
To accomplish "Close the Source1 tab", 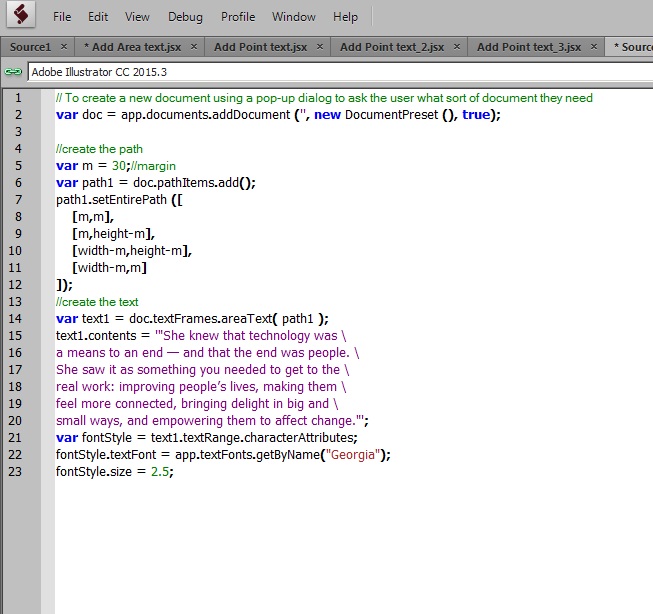I will 64,47.
